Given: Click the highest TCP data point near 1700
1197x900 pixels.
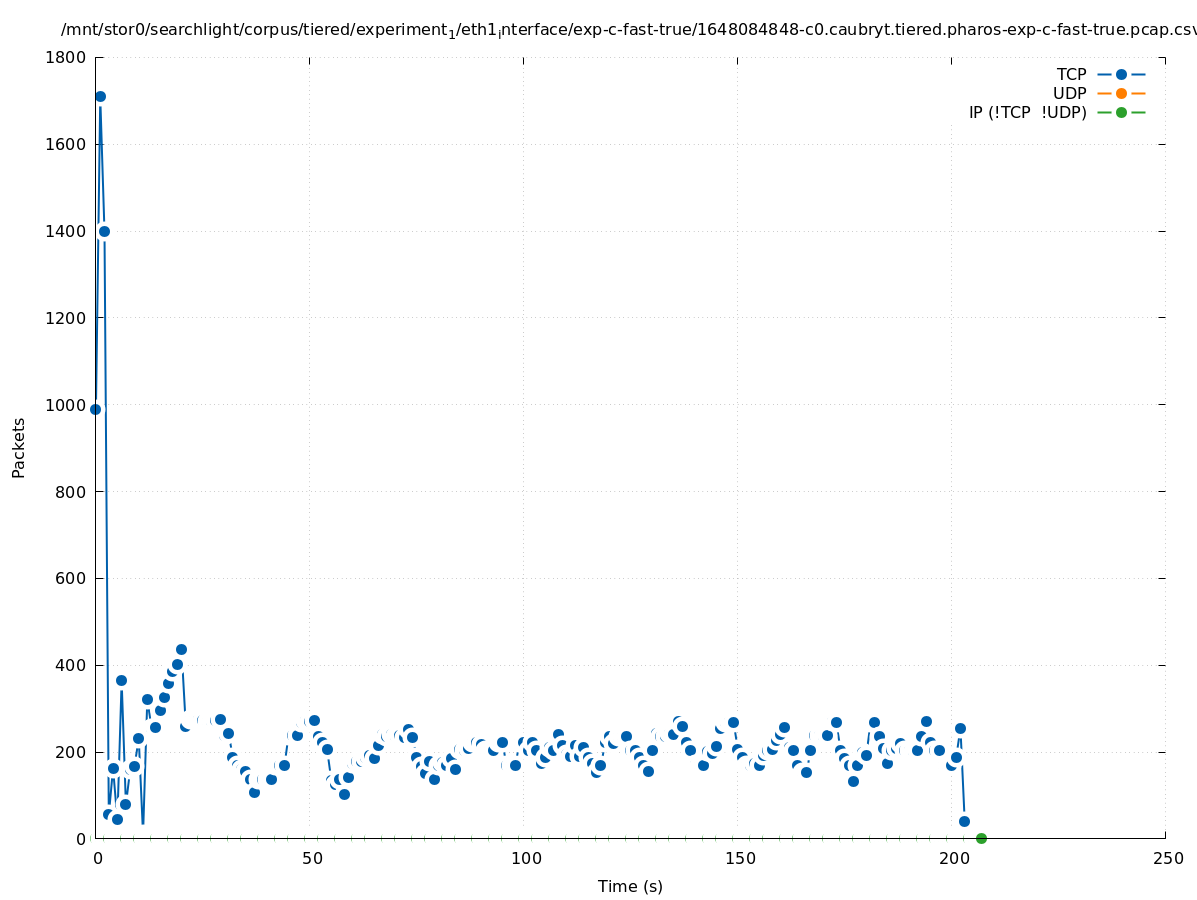Looking at the screenshot, I should [100, 97].
